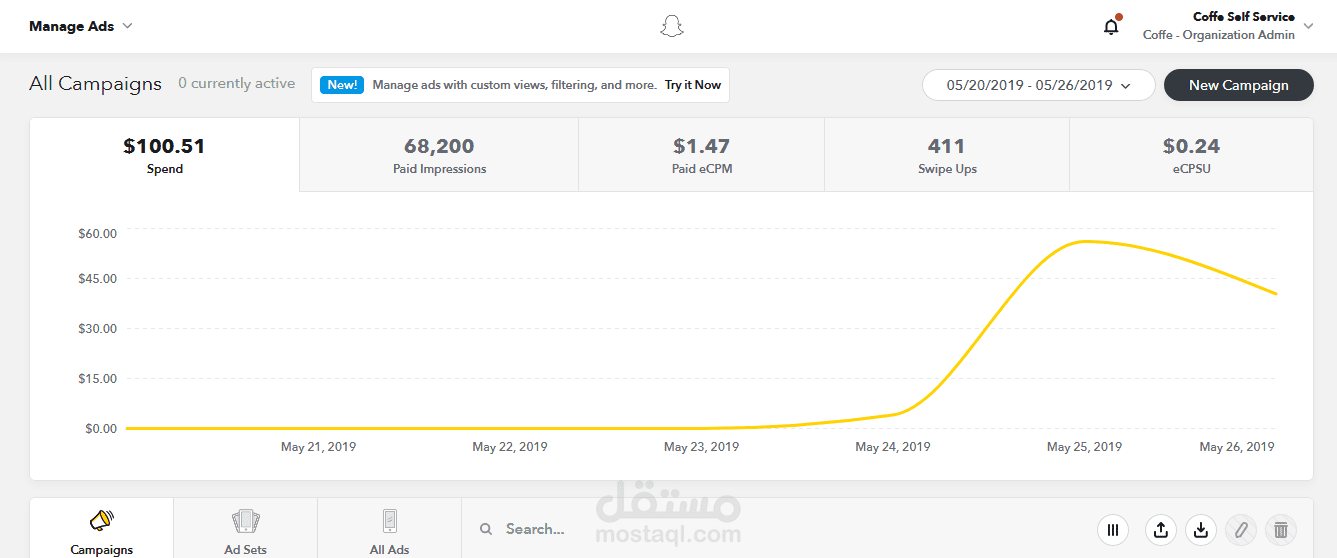Expand the Manage Ads dropdown menu

tap(81, 26)
